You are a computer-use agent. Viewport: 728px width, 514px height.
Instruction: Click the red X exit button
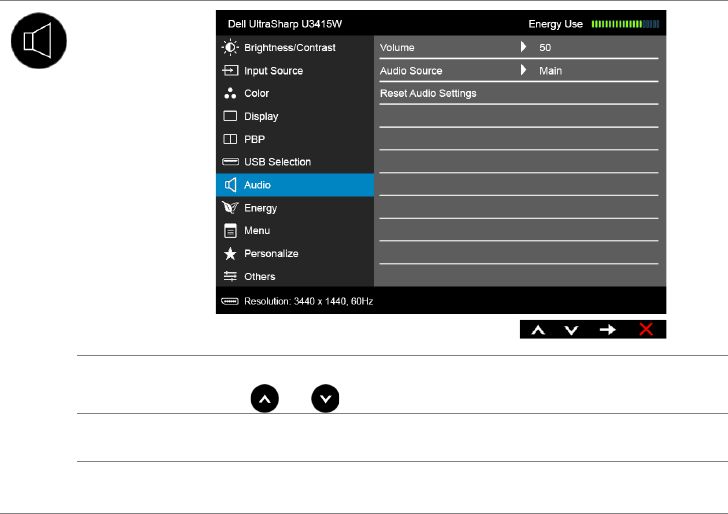646,330
